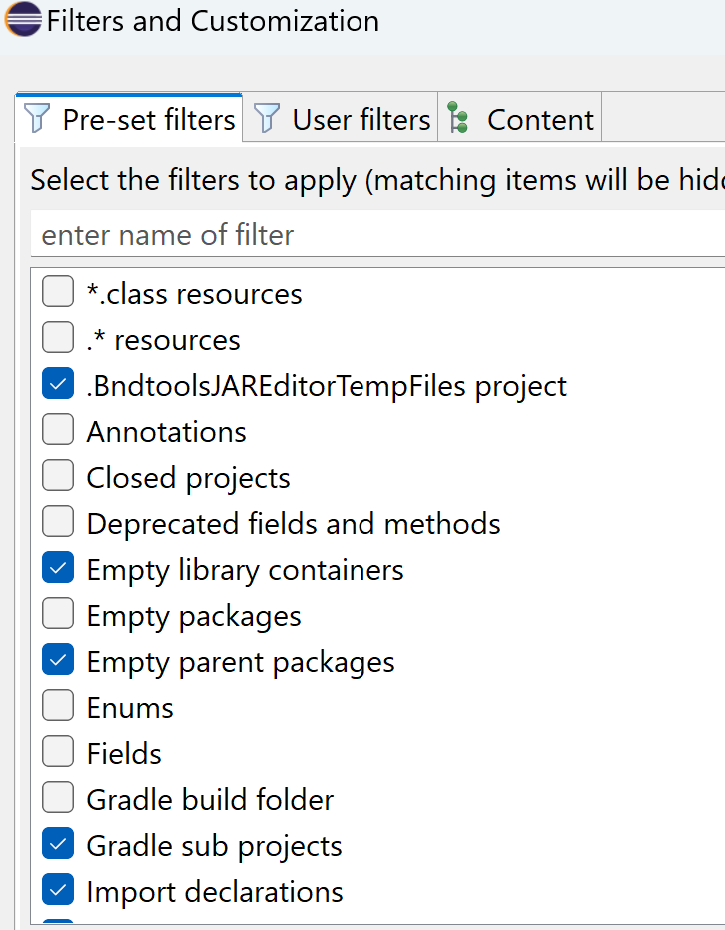Enable the *.class resources filter
The width and height of the screenshot is (725, 930).
(x=58, y=293)
